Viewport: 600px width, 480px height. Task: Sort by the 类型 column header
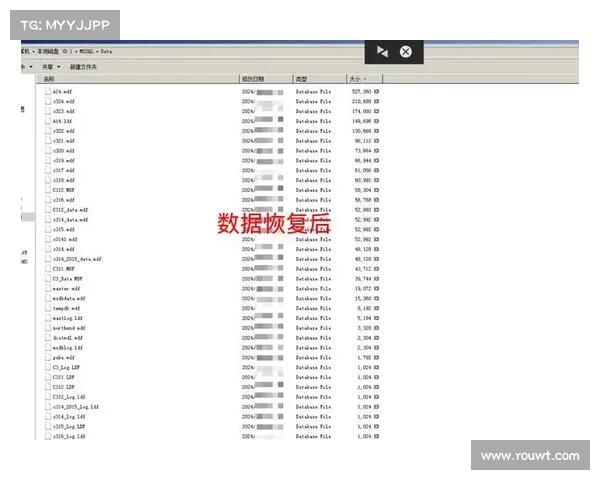tap(320, 79)
